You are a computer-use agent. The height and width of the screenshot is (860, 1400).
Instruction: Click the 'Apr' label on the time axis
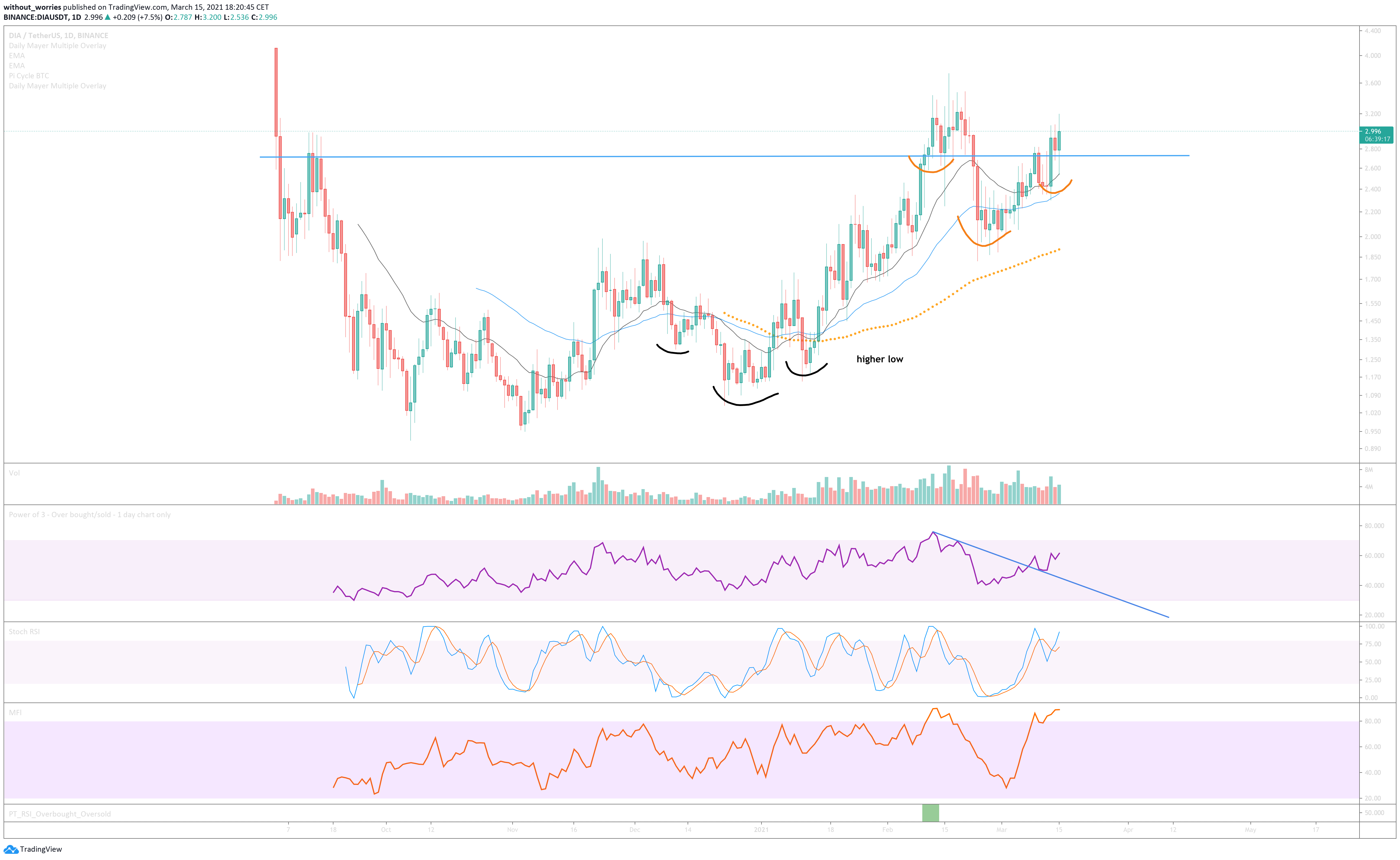(x=1128, y=830)
